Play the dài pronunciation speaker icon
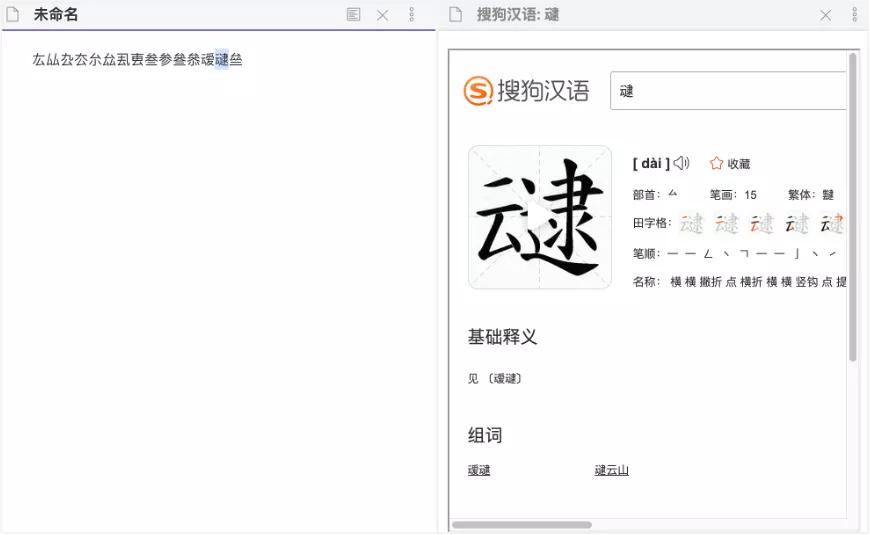 [681, 163]
